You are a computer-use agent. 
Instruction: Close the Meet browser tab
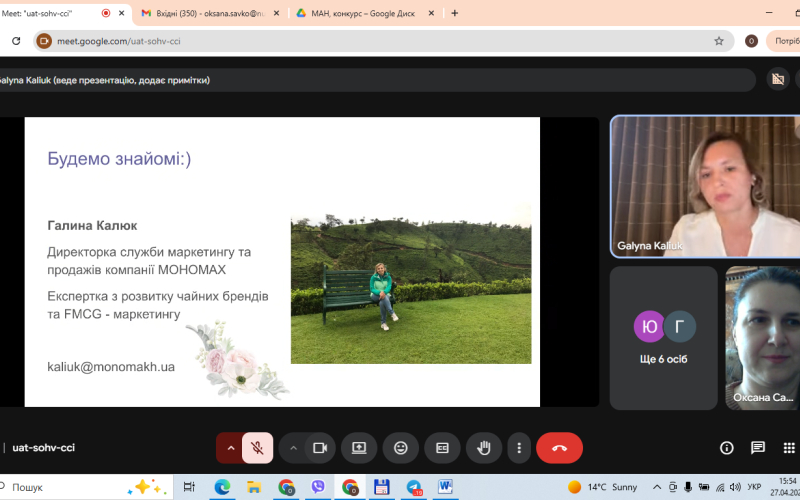[121, 13]
